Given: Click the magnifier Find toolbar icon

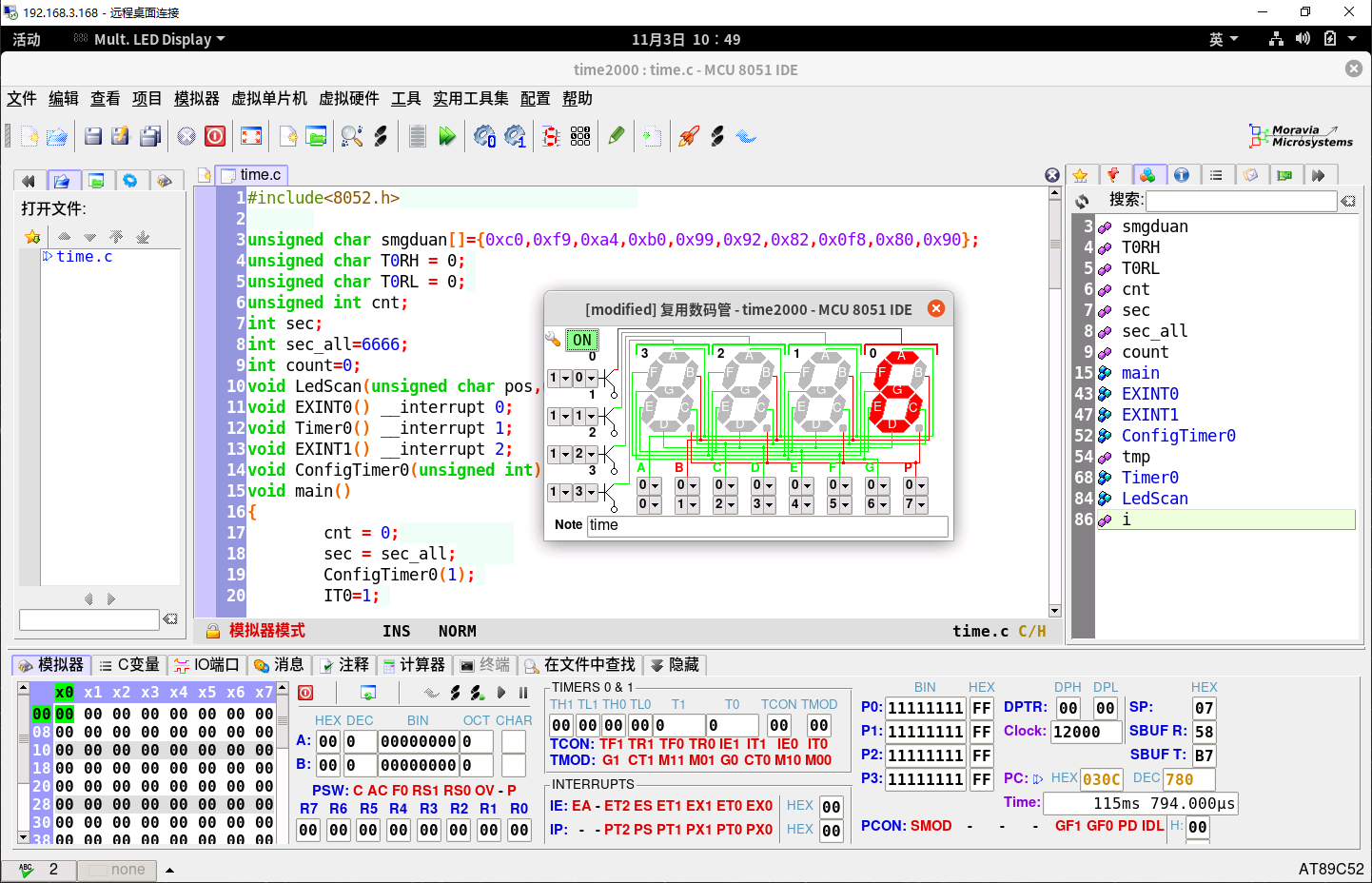Looking at the screenshot, I should coord(352,137).
